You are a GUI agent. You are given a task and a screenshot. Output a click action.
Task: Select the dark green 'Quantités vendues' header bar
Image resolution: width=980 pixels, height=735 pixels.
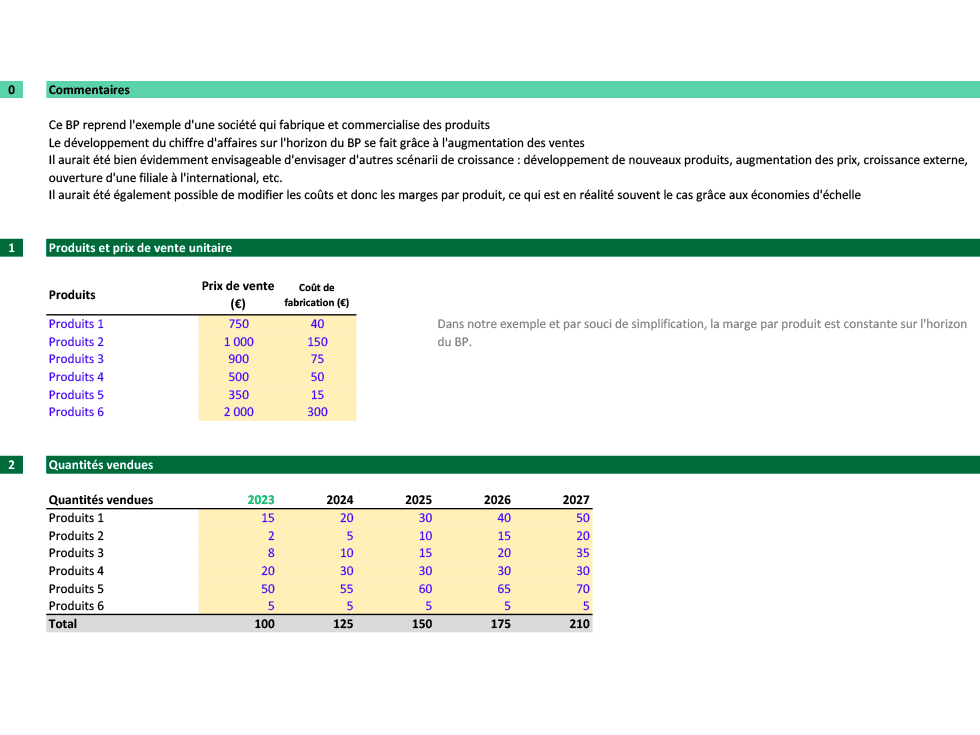512,464
